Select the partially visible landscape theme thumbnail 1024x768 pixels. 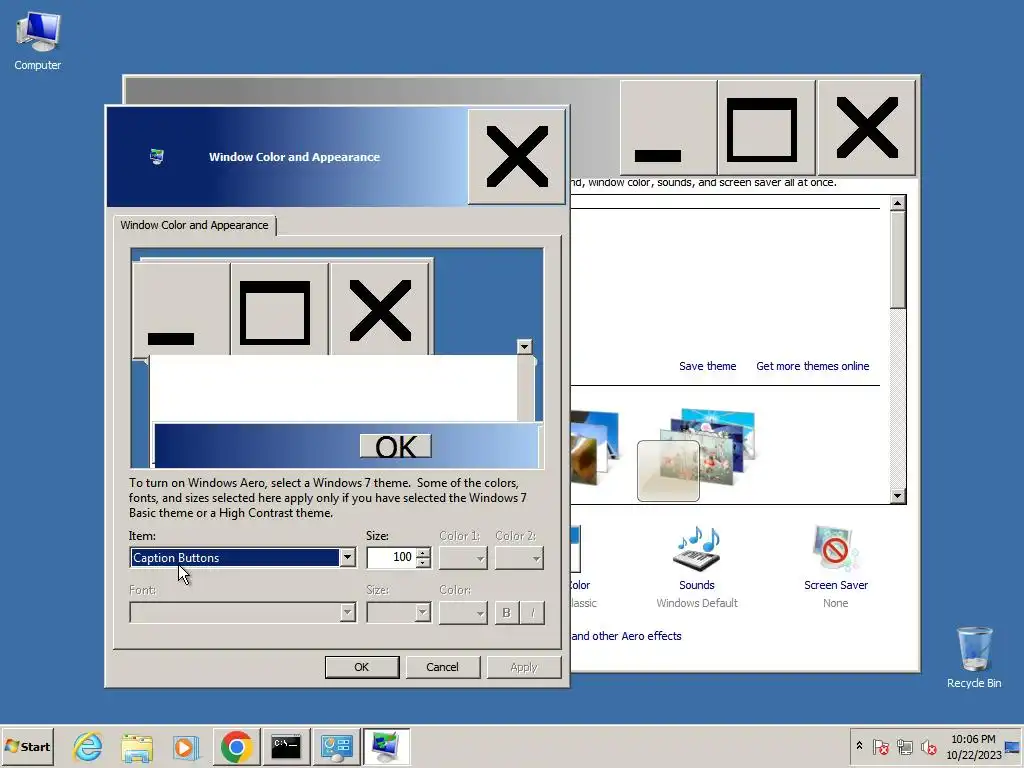click(x=594, y=448)
